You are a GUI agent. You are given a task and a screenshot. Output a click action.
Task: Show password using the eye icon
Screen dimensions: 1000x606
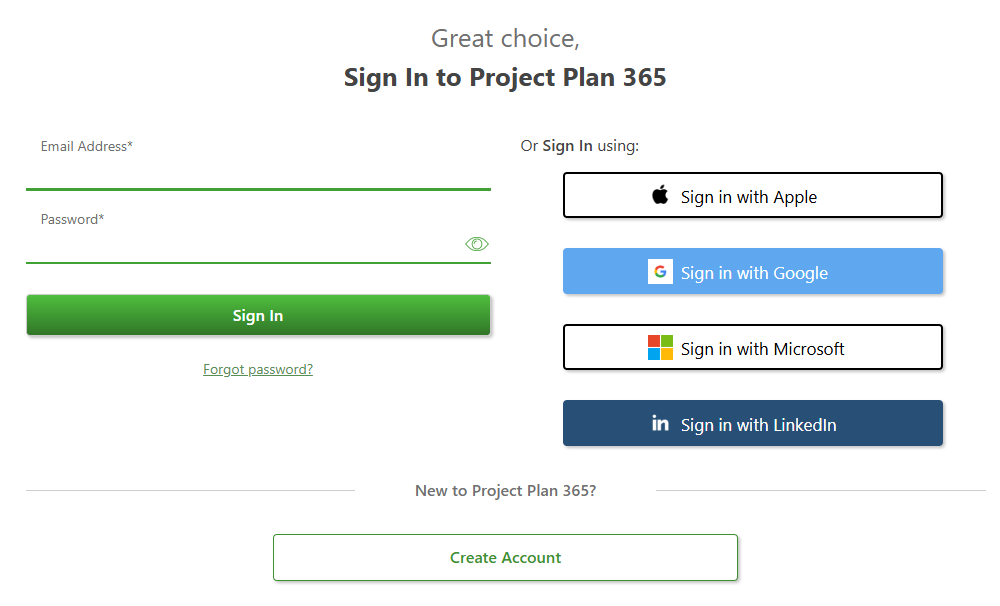tap(476, 244)
